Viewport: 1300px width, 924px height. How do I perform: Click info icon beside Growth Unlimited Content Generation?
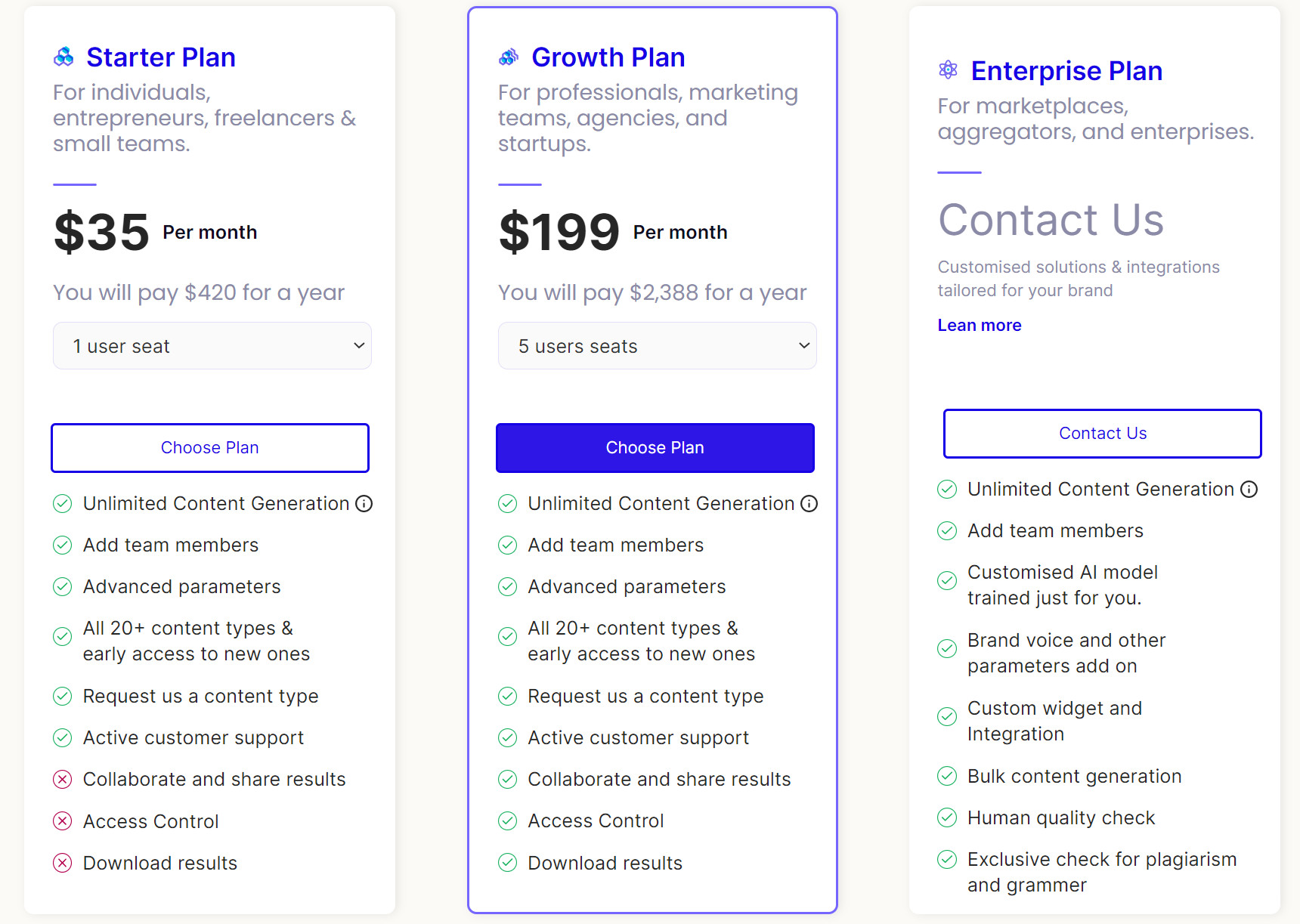tap(809, 504)
